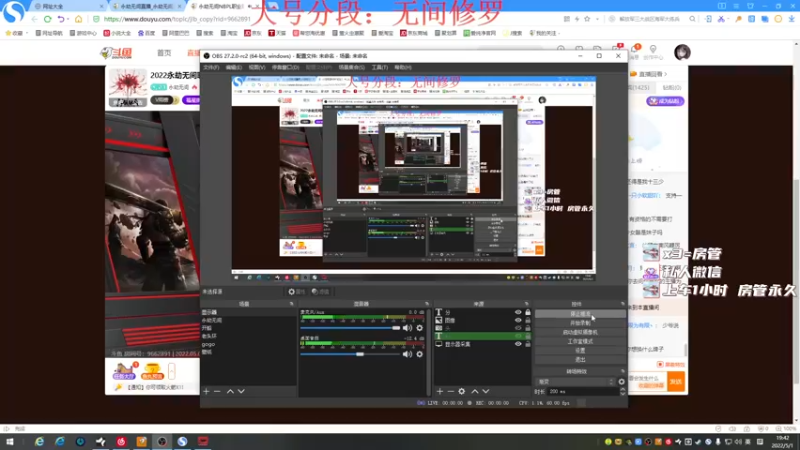Click browser refresh icon in address bar

pyautogui.click(x=47, y=19)
